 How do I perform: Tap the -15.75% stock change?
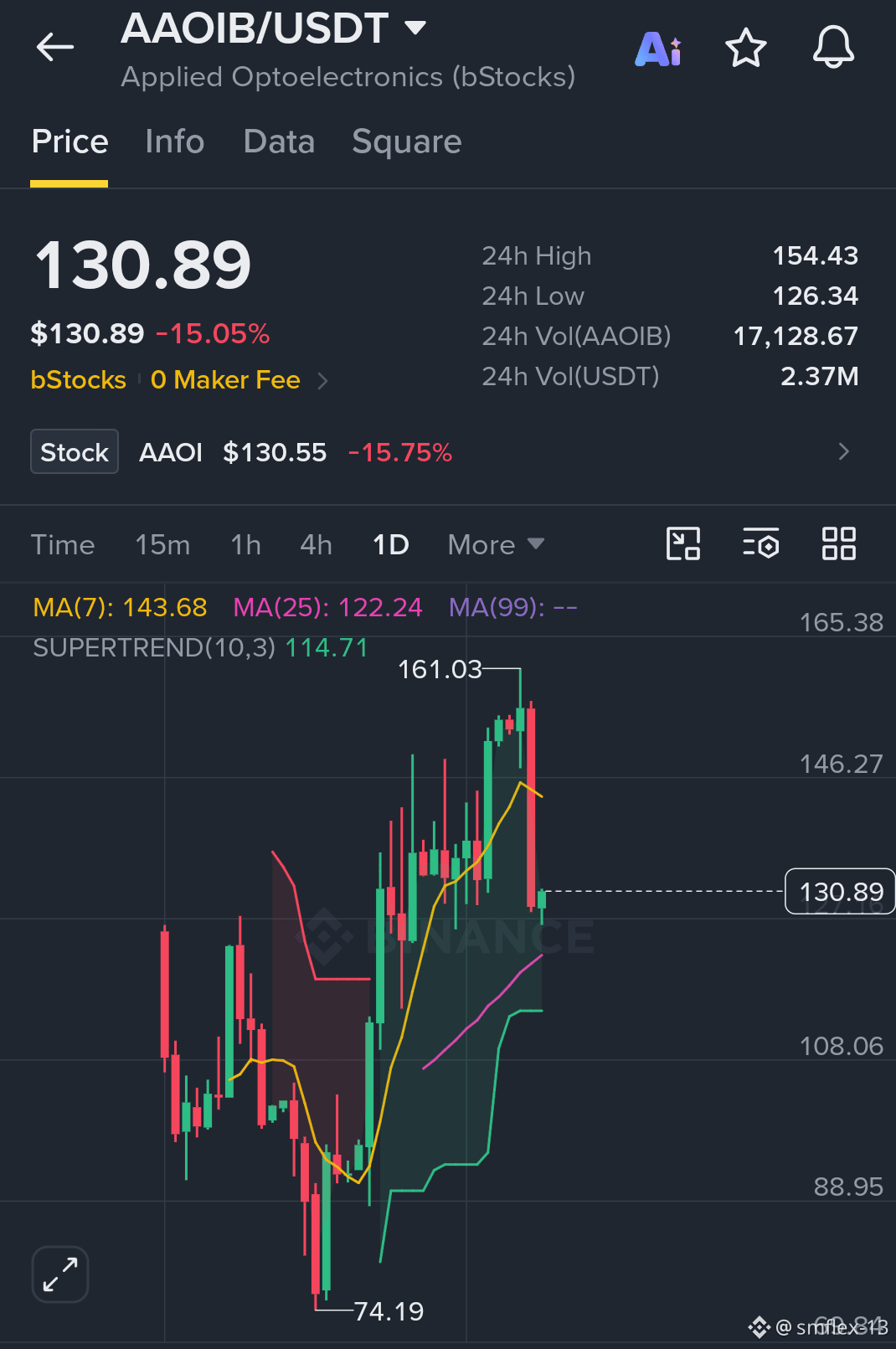[x=400, y=453]
